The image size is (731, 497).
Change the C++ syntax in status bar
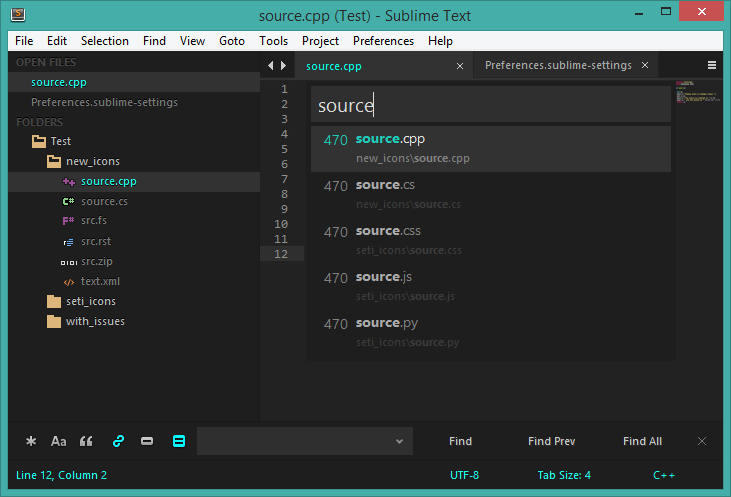tap(664, 475)
